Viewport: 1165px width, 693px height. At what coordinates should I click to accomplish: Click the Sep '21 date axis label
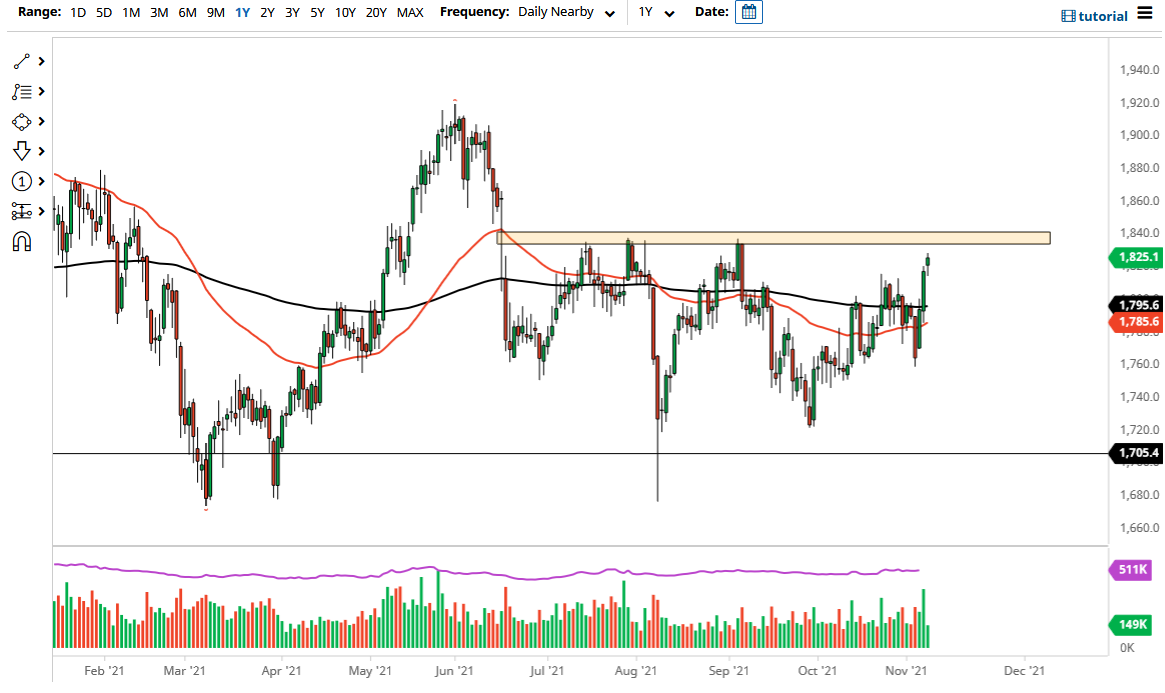pos(729,671)
